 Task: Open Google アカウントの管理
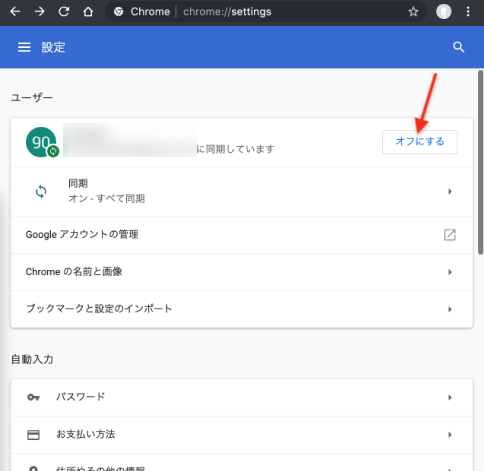[242, 235]
